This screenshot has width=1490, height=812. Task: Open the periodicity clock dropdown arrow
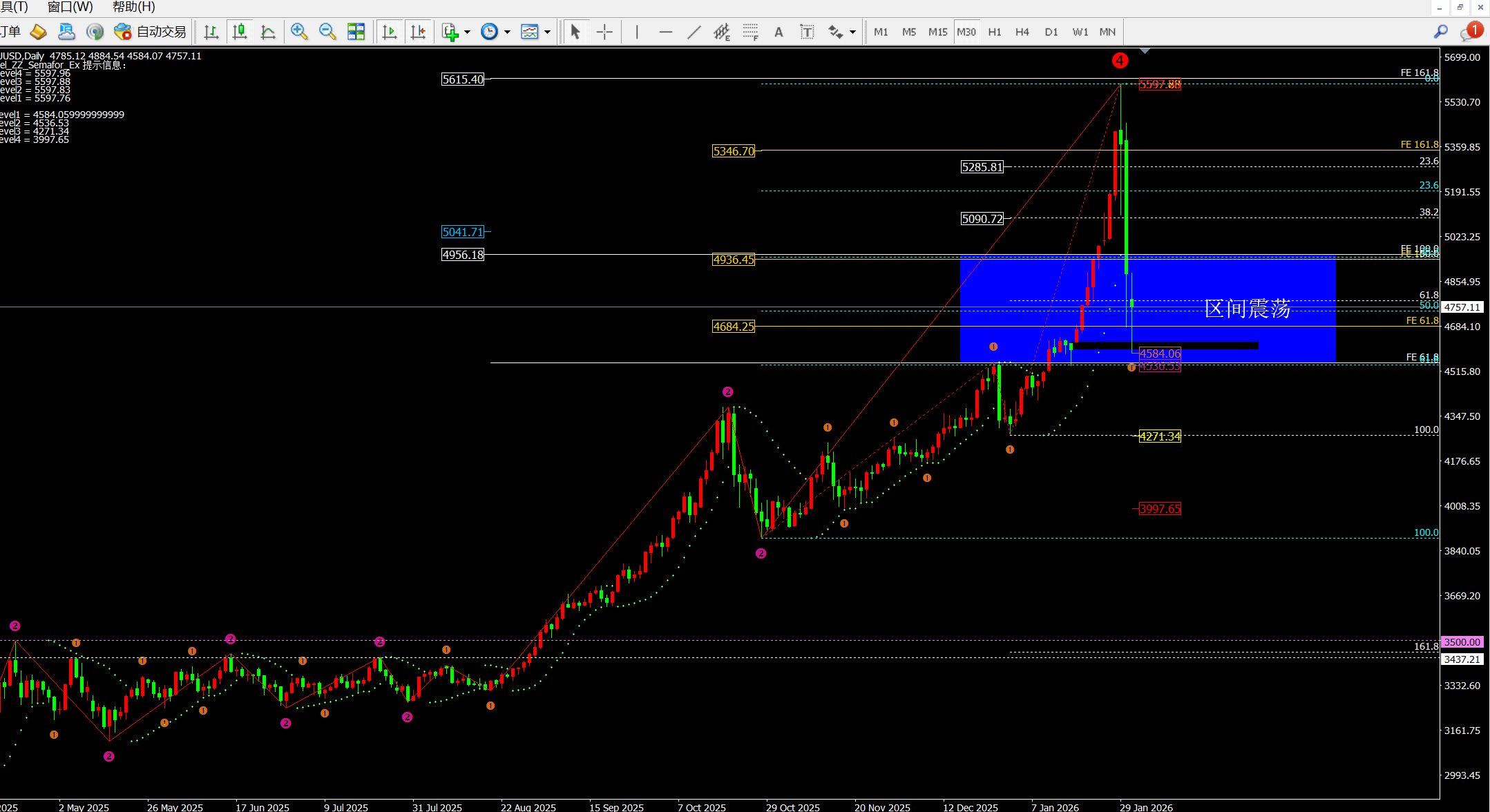click(507, 32)
